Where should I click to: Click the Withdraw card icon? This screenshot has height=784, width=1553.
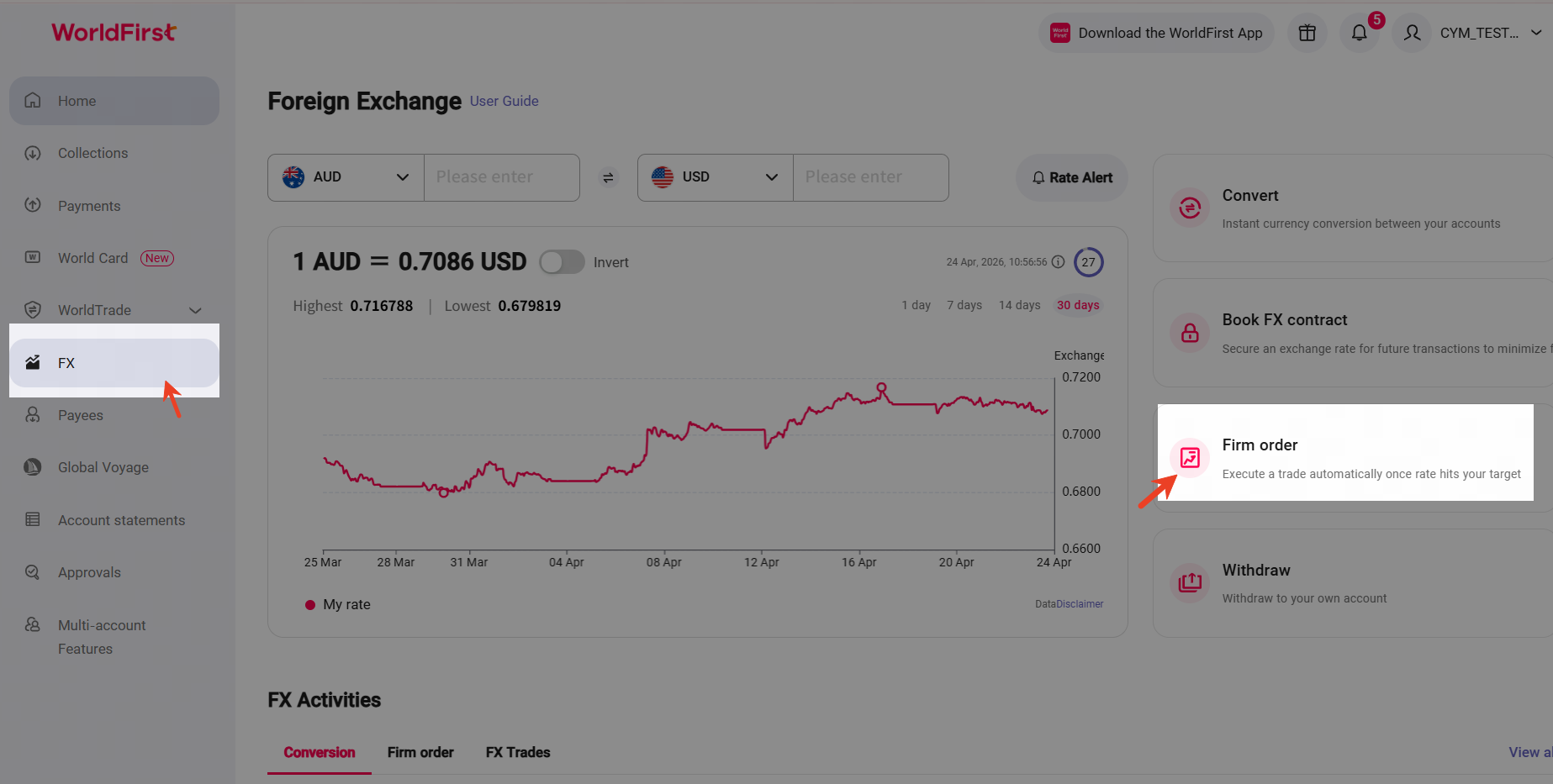(x=1190, y=582)
